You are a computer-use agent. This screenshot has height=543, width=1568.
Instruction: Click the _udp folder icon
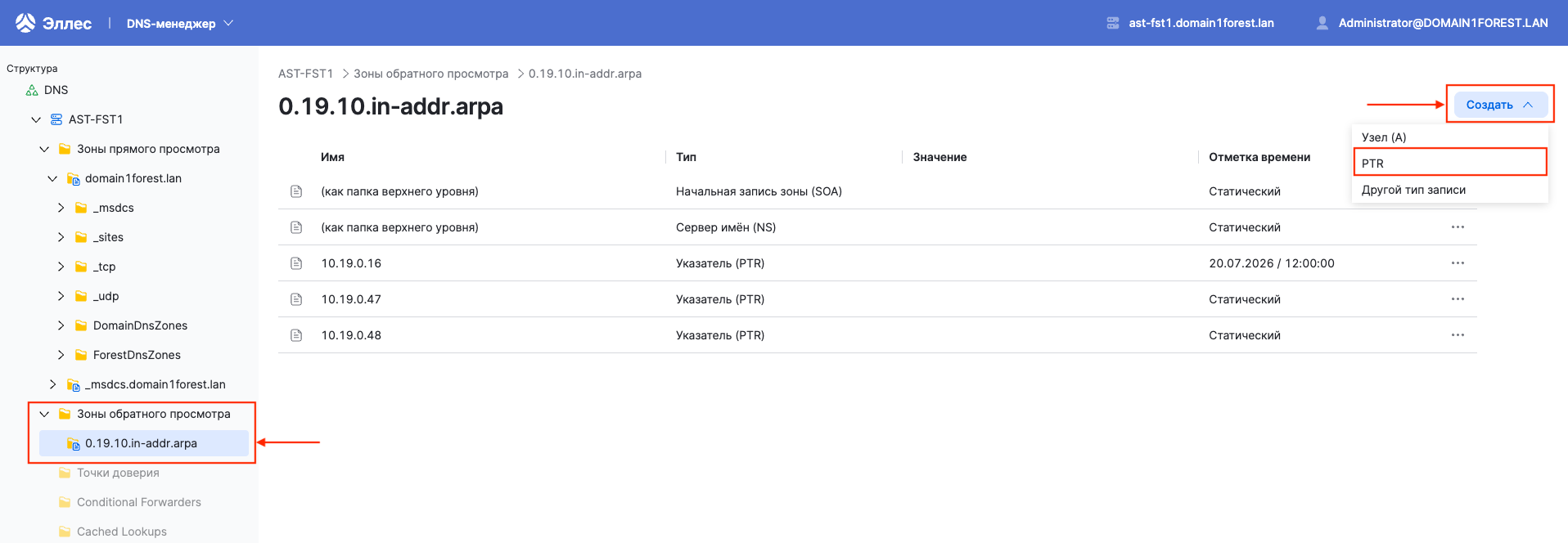[x=81, y=296]
